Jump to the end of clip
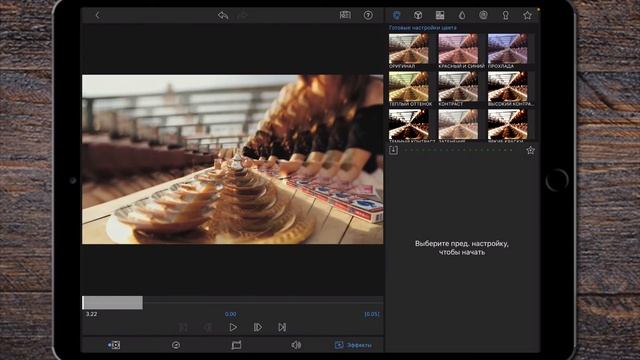The width and height of the screenshot is (640, 360). (282, 327)
